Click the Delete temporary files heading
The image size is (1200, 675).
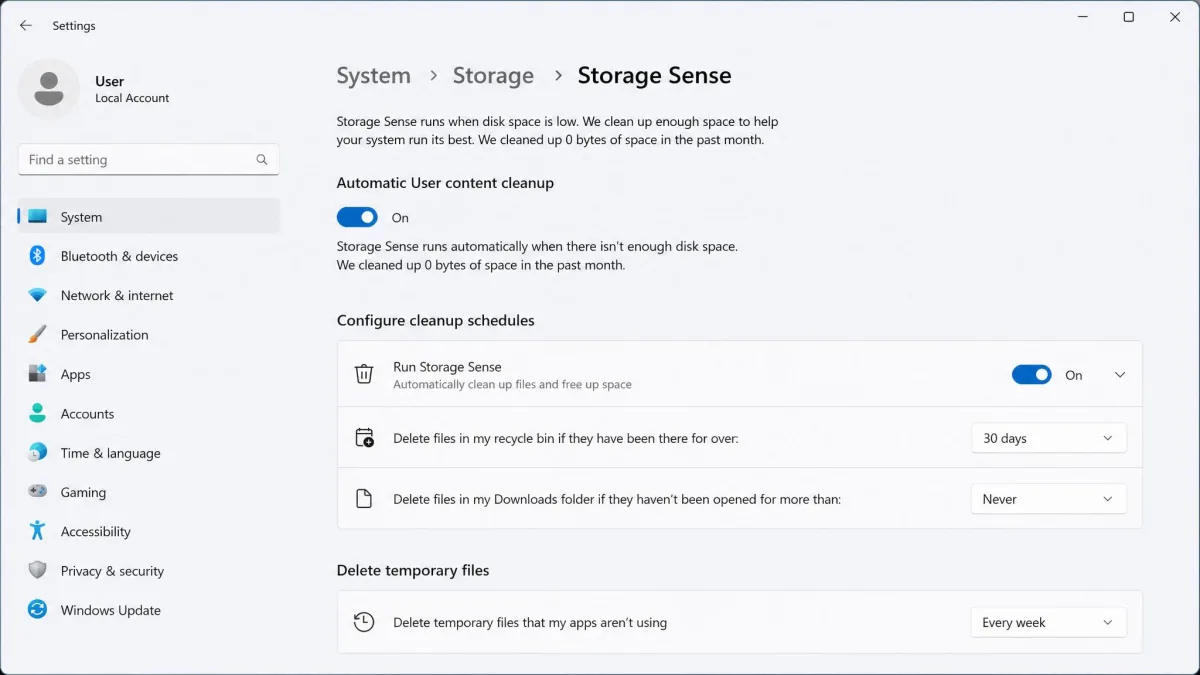pos(413,570)
